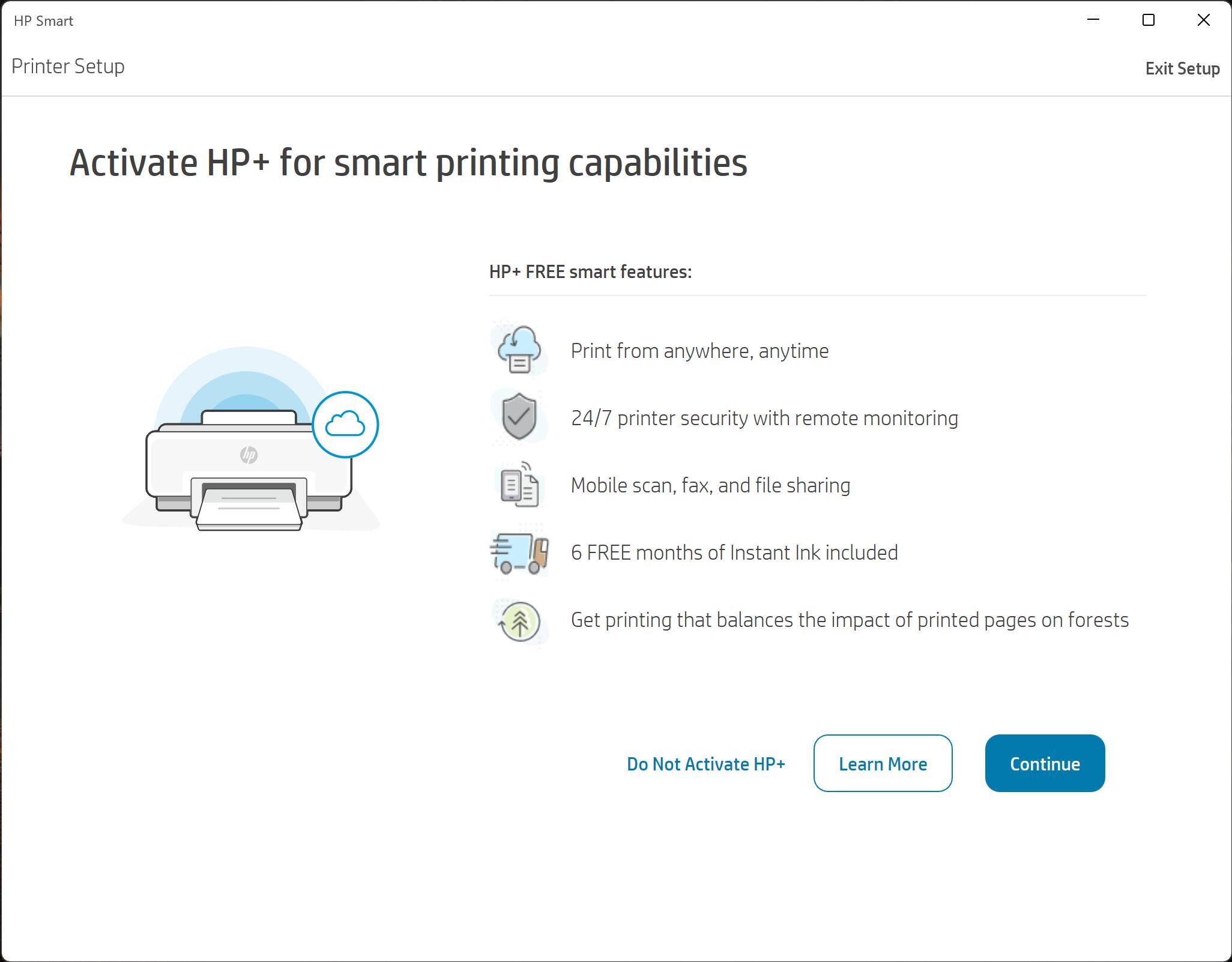Click the 'HP+ FREE smart features' heading
The width and height of the screenshot is (1232, 962).
click(590, 272)
